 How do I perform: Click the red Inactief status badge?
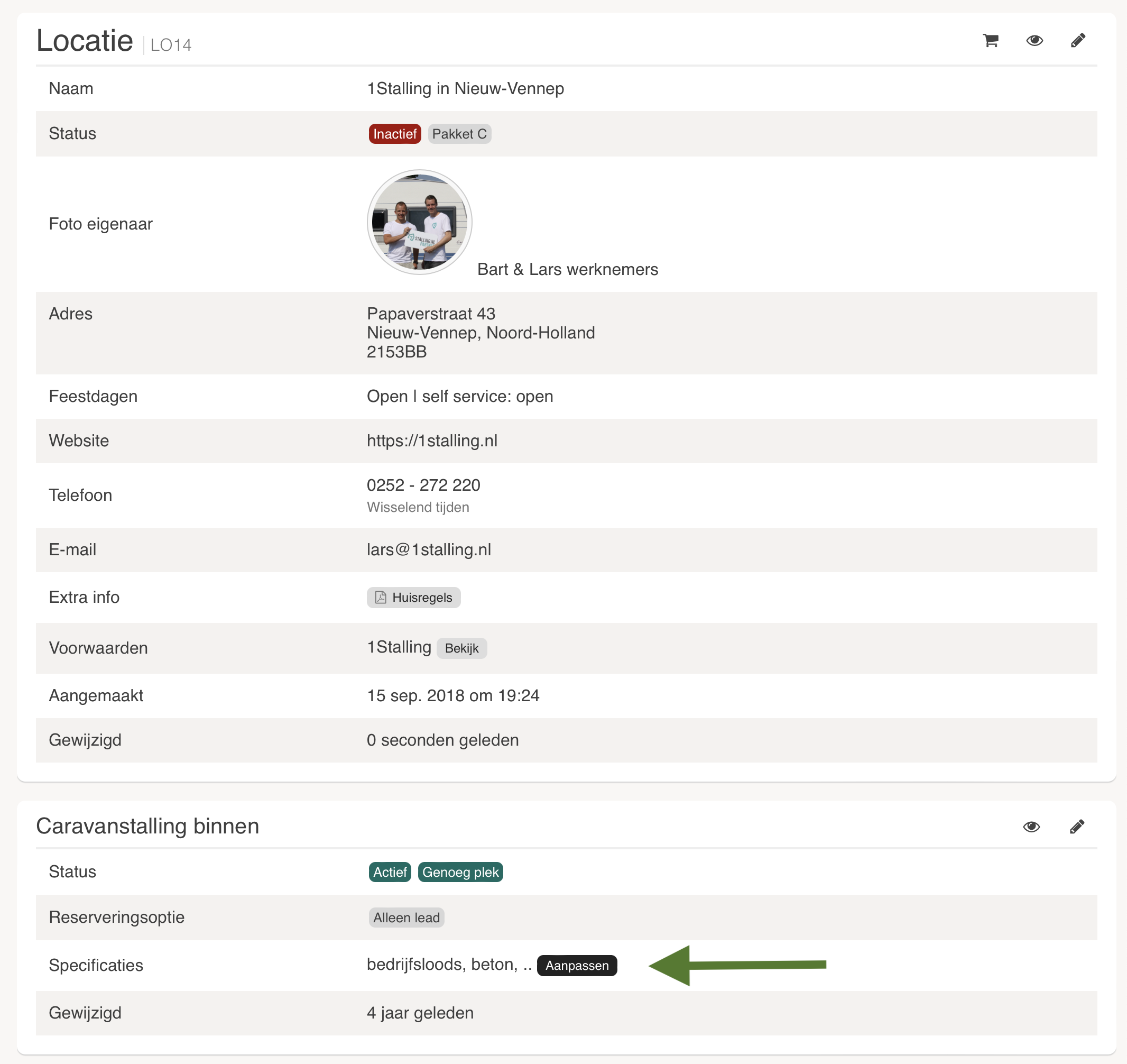394,134
